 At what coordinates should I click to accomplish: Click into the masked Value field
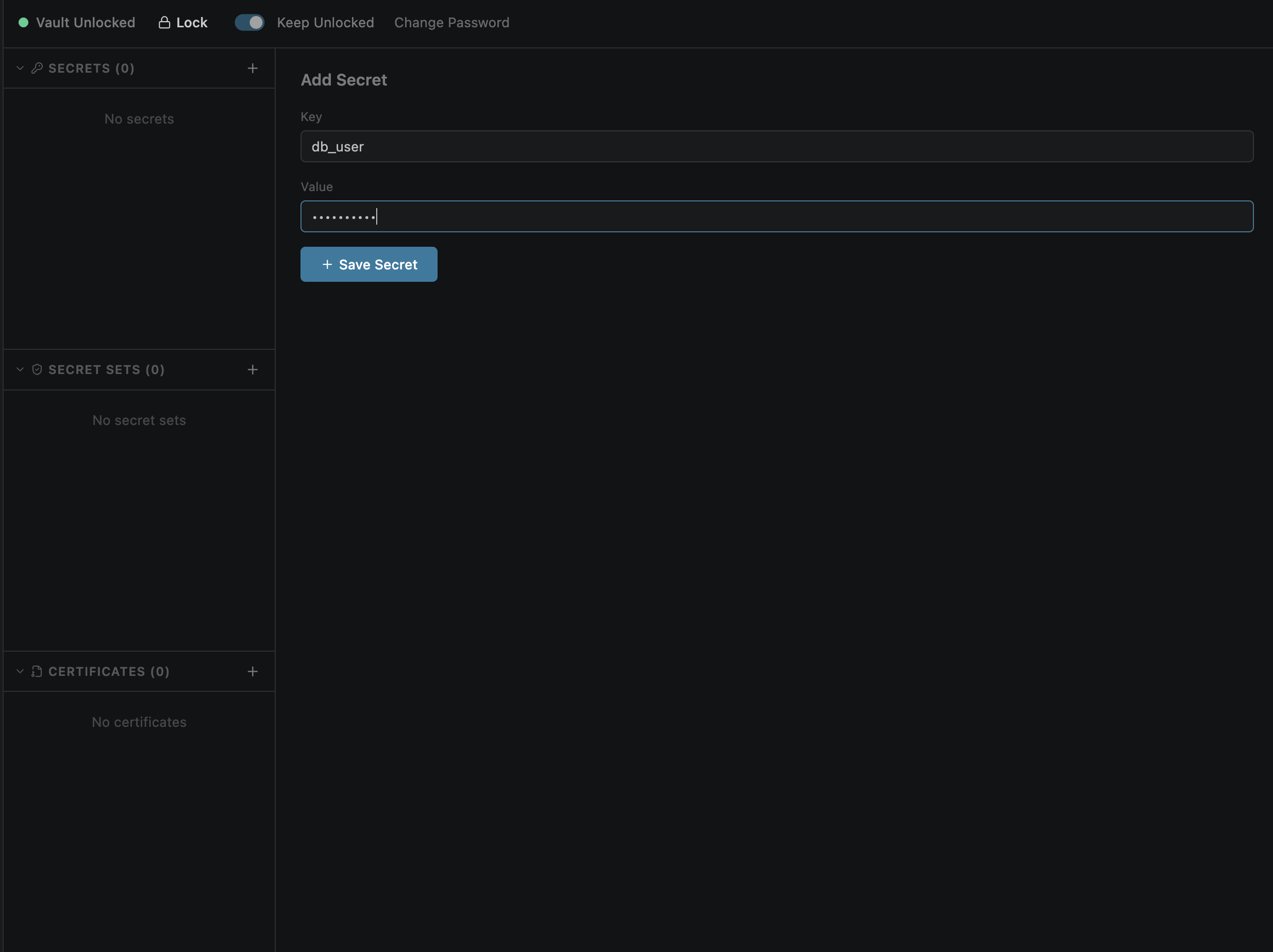tap(777, 216)
